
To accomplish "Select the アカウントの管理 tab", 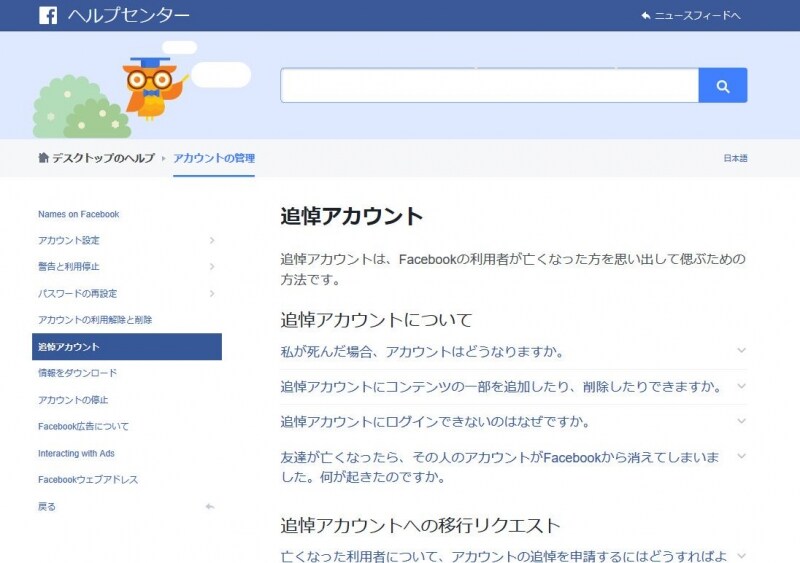I will [x=214, y=158].
